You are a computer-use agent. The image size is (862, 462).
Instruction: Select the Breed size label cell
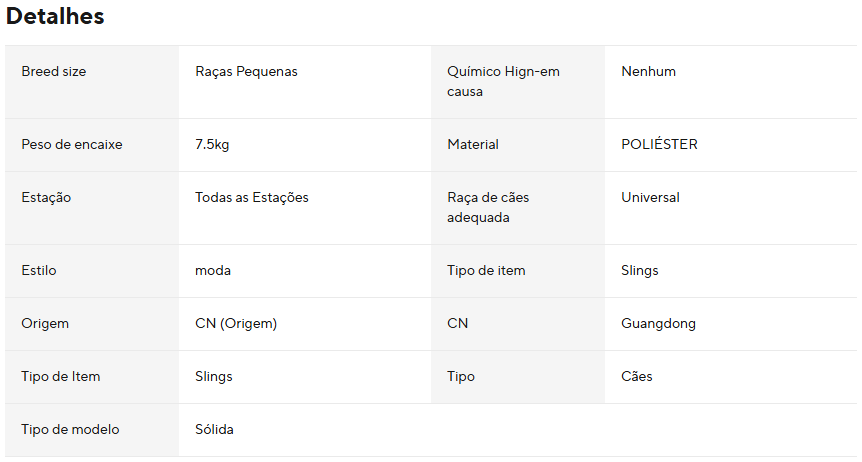[92, 82]
